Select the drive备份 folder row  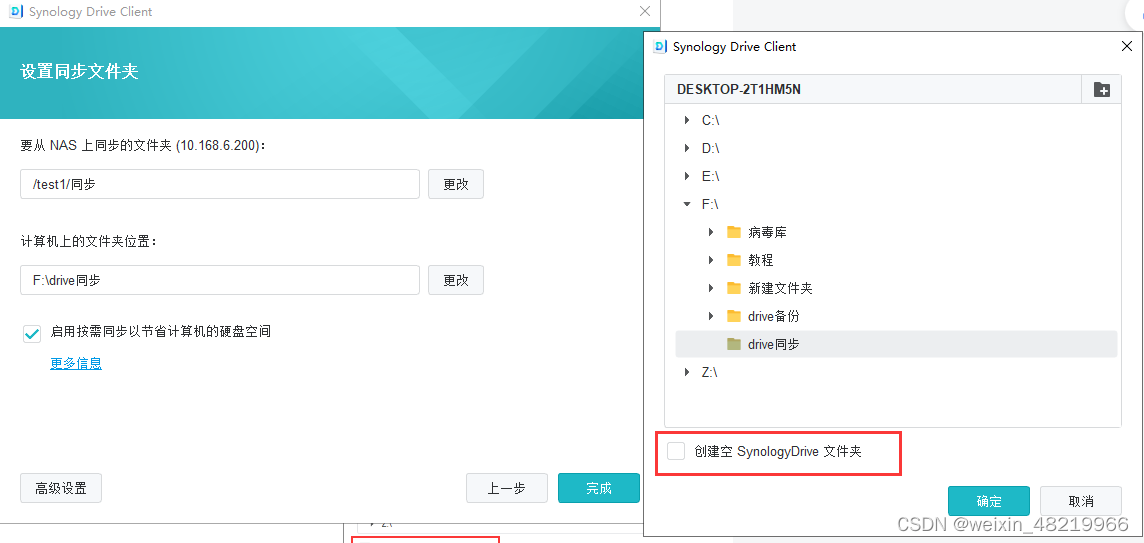[x=897, y=316]
